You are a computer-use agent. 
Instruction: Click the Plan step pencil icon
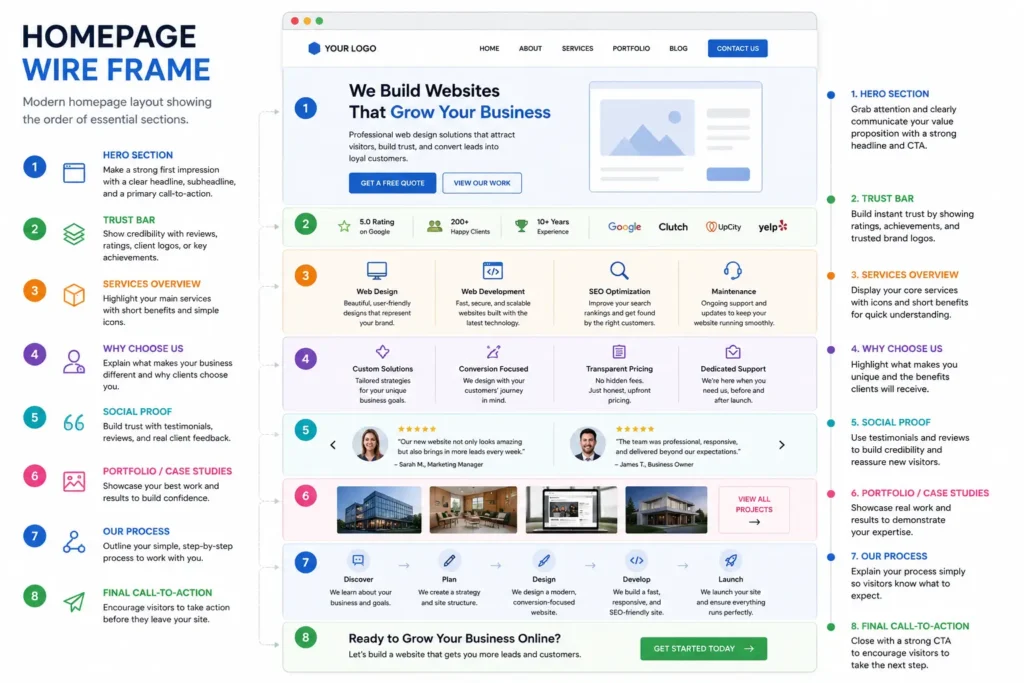[x=449, y=560]
